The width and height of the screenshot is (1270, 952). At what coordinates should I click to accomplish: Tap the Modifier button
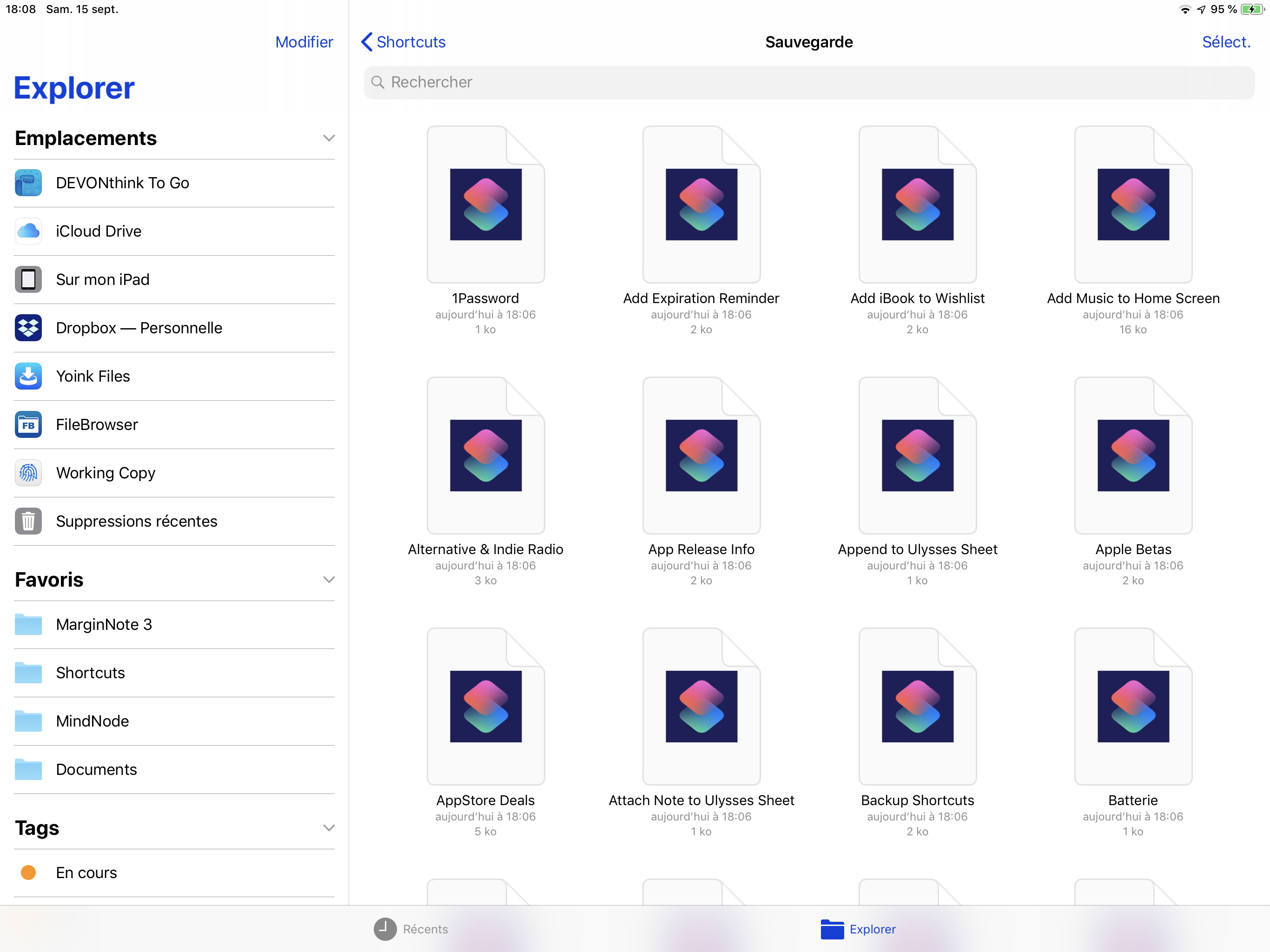pyautogui.click(x=304, y=42)
